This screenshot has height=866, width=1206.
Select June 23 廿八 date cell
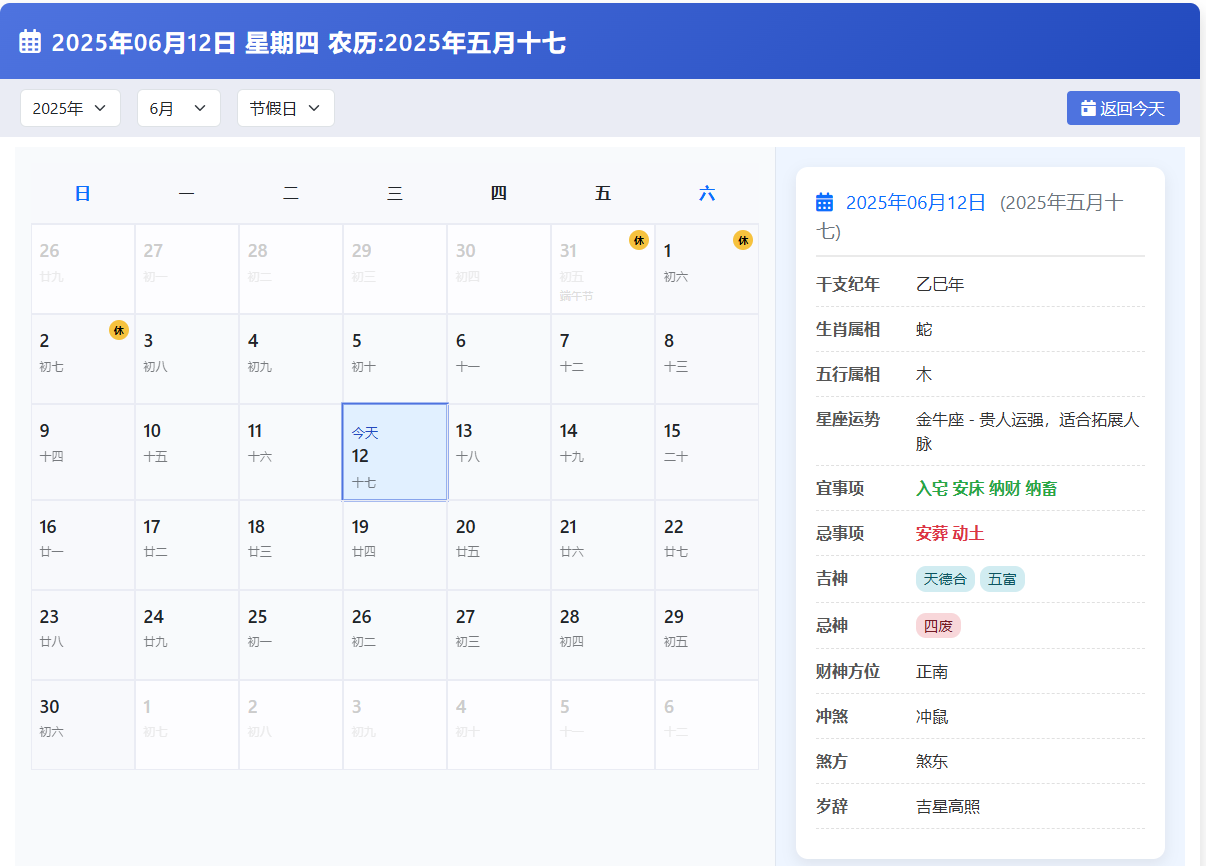point(83,635)
